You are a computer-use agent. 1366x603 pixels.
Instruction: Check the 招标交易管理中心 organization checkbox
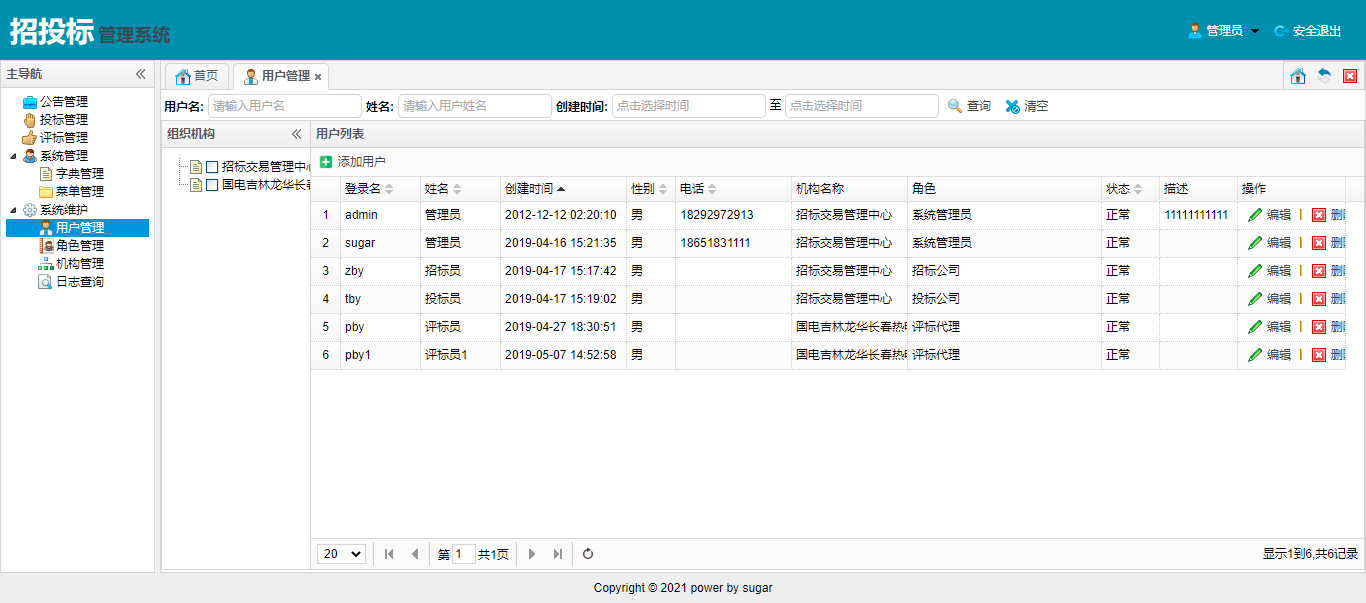(212, 167)
